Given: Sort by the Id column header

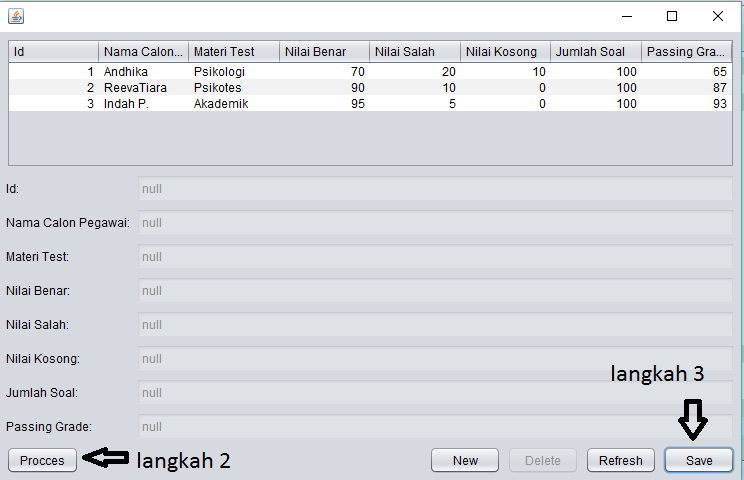Looking at the screenshot, I should (x=53, y=52).
